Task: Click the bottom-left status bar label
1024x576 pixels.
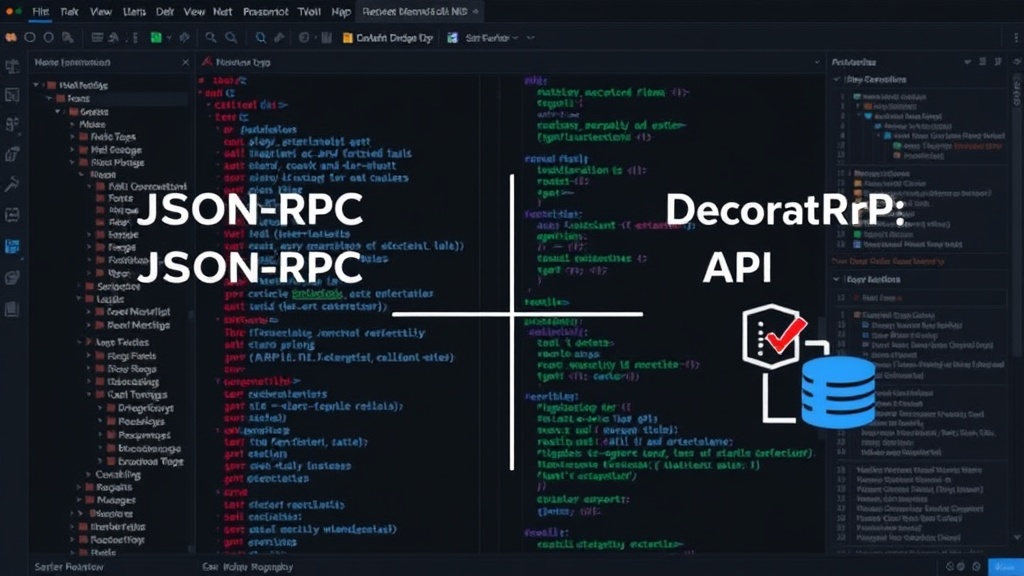Action: pos(69,567)
